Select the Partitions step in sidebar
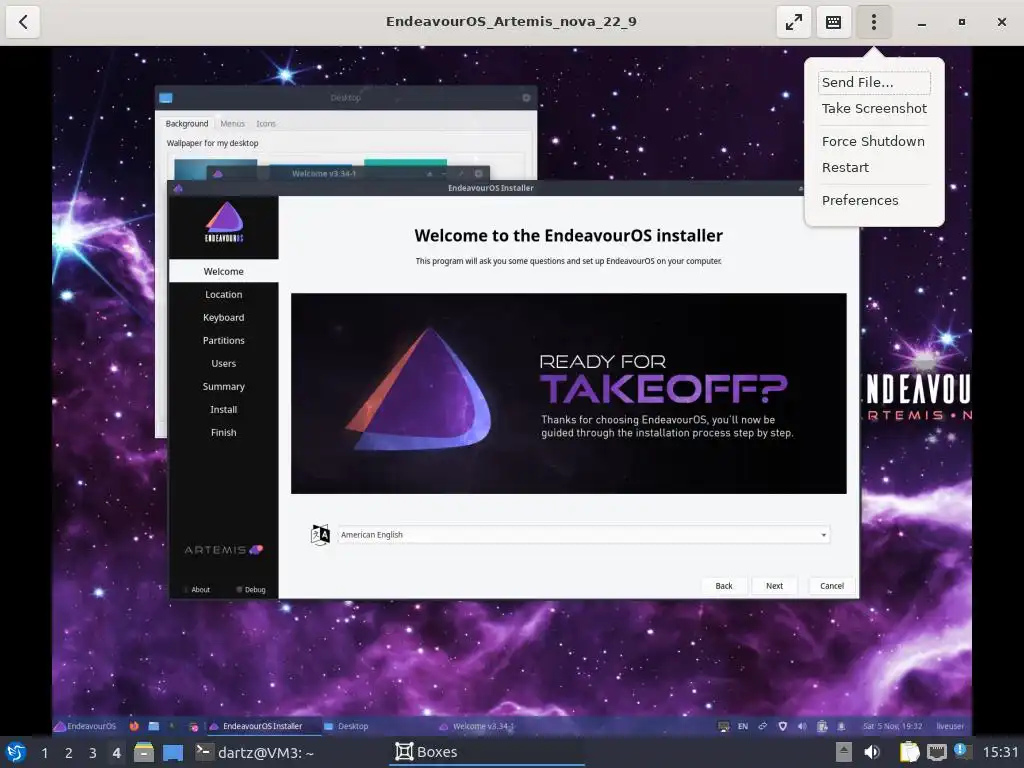The height and width of the screenshot is (768, 1024). point(223,340)
